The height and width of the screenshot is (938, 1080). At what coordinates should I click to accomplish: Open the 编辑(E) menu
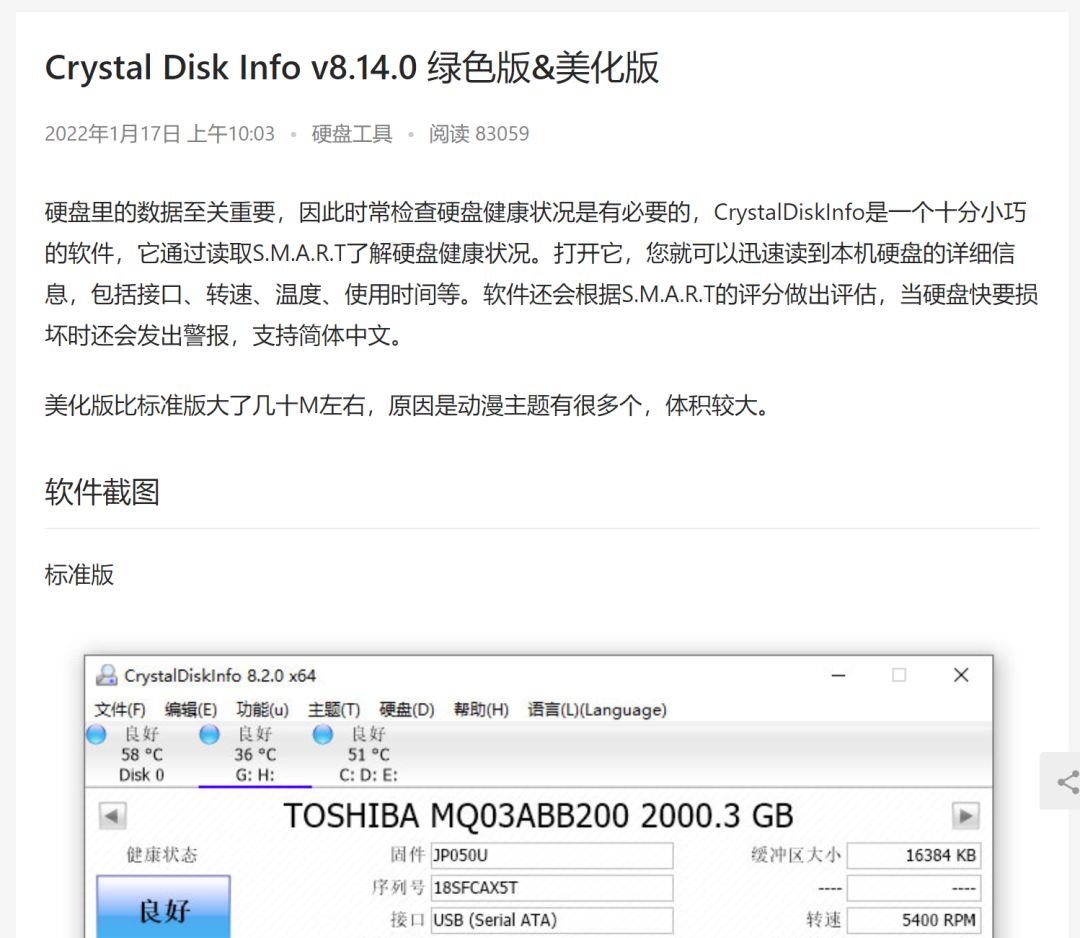click(x=191, y=709)
